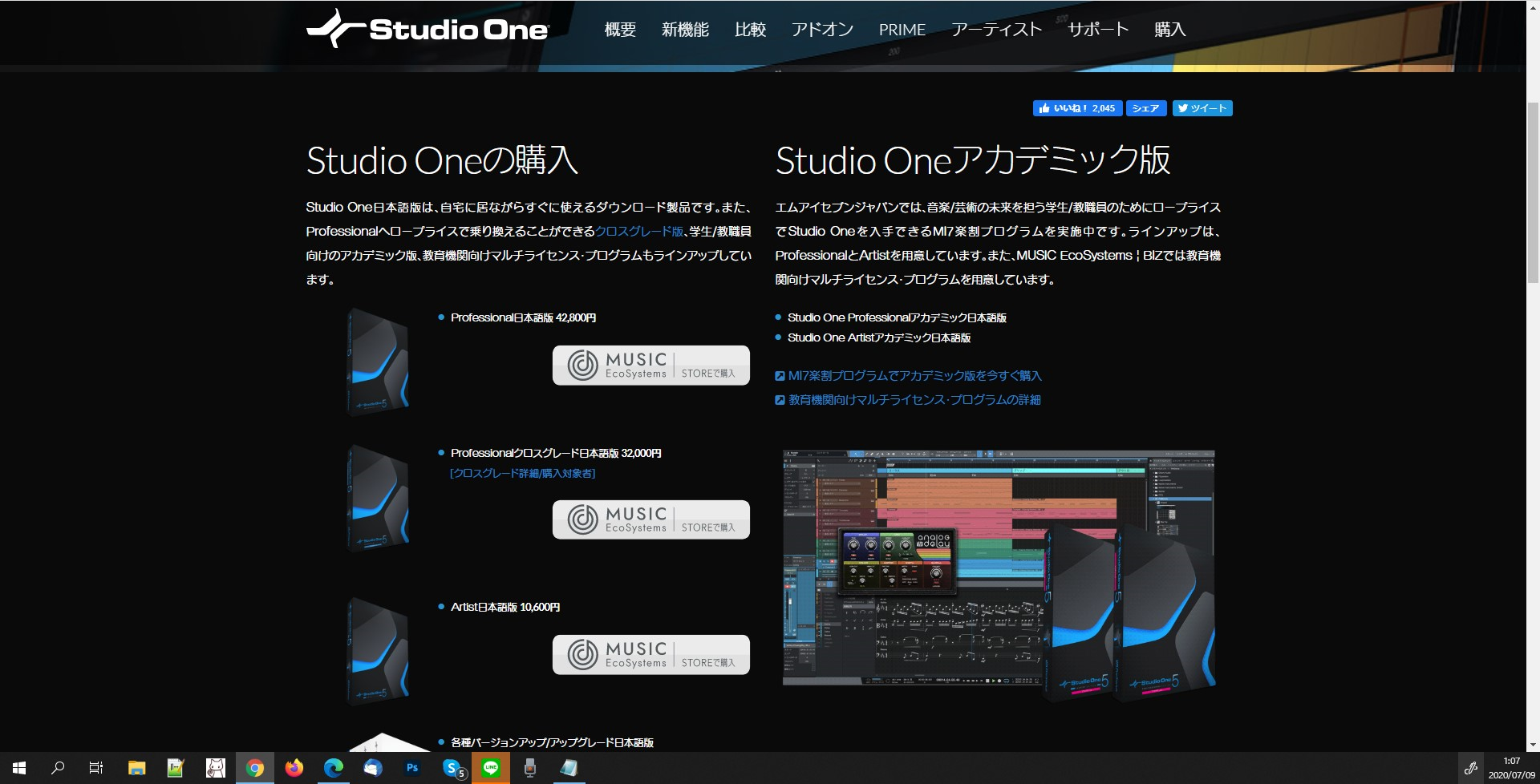Open the クロスグレード版 inline link
Image resolution: width=1540 pixels, height=784 pixels.
click(639, 231)
